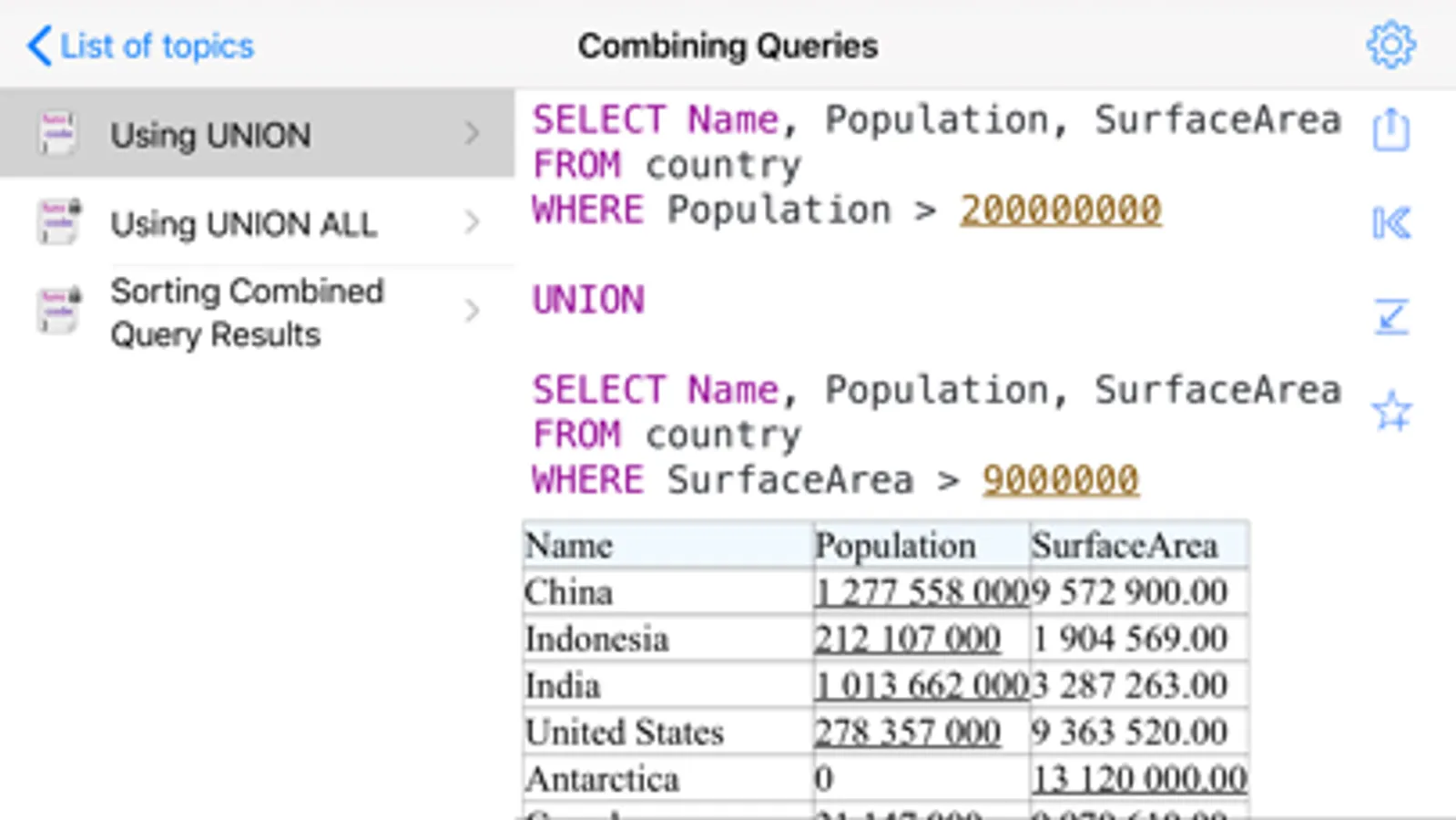Favorite this topic with star icon
Image resolution: width=1456 pixels, height=820 pixels.
point(1391,410)
